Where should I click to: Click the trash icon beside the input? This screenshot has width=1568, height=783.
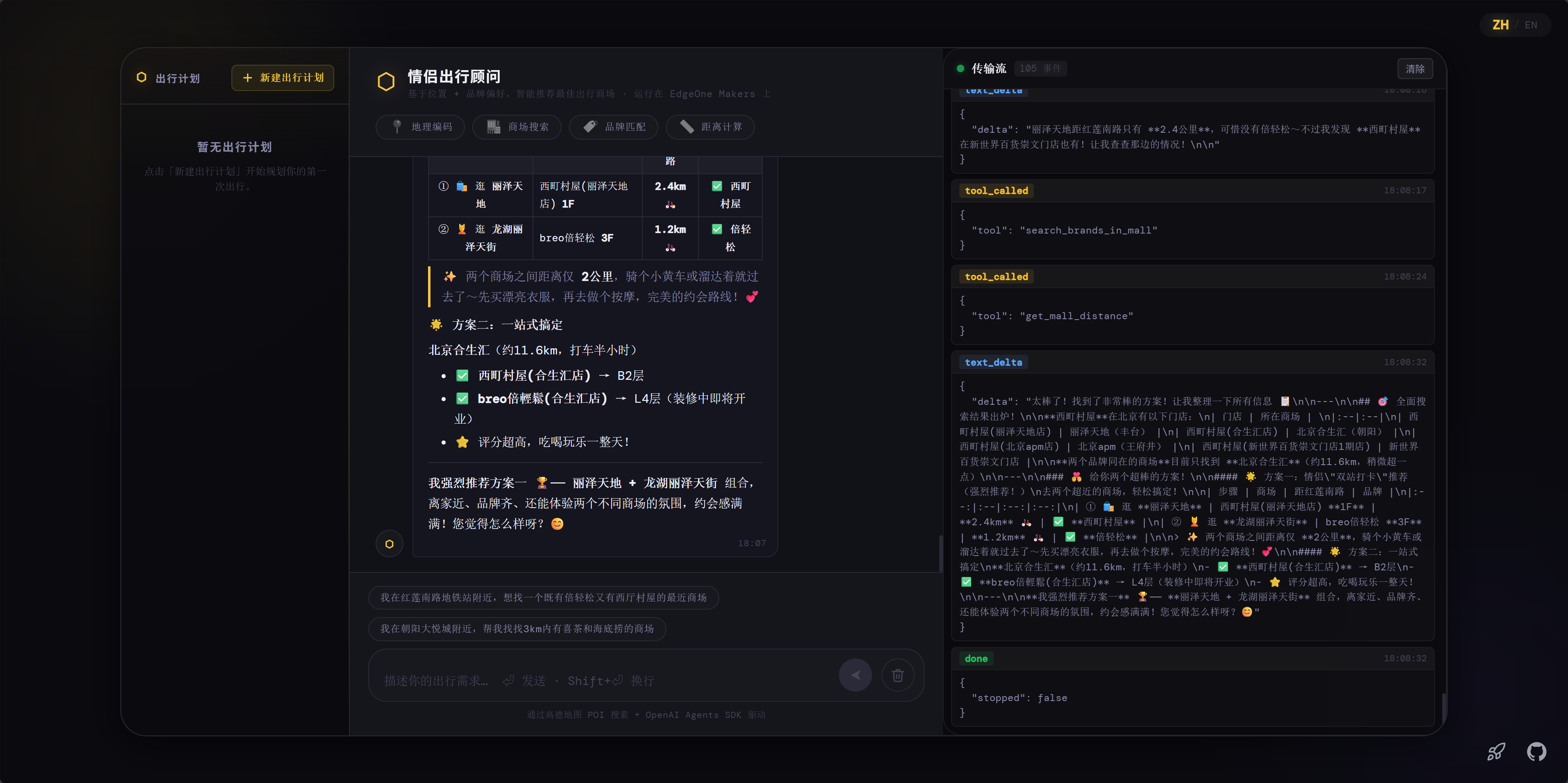898,674
